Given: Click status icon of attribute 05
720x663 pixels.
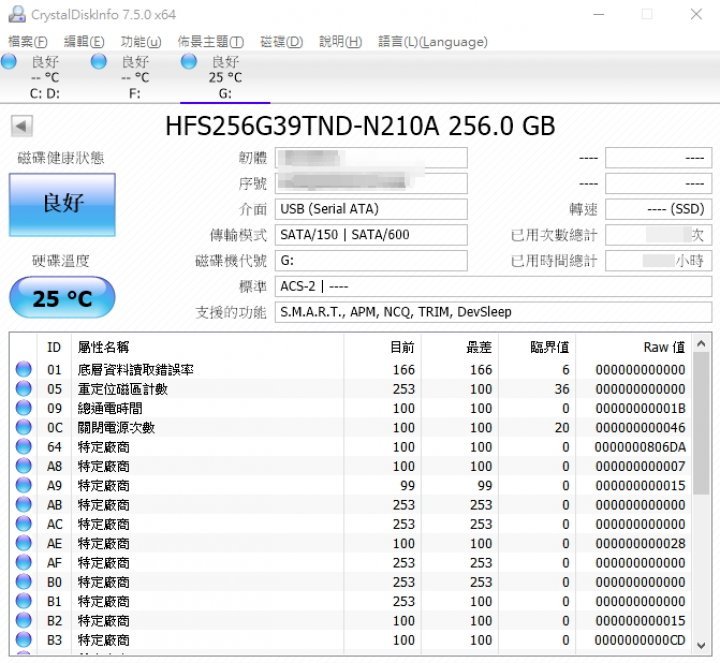Looking at the screenshot, I should coord(23,388).
